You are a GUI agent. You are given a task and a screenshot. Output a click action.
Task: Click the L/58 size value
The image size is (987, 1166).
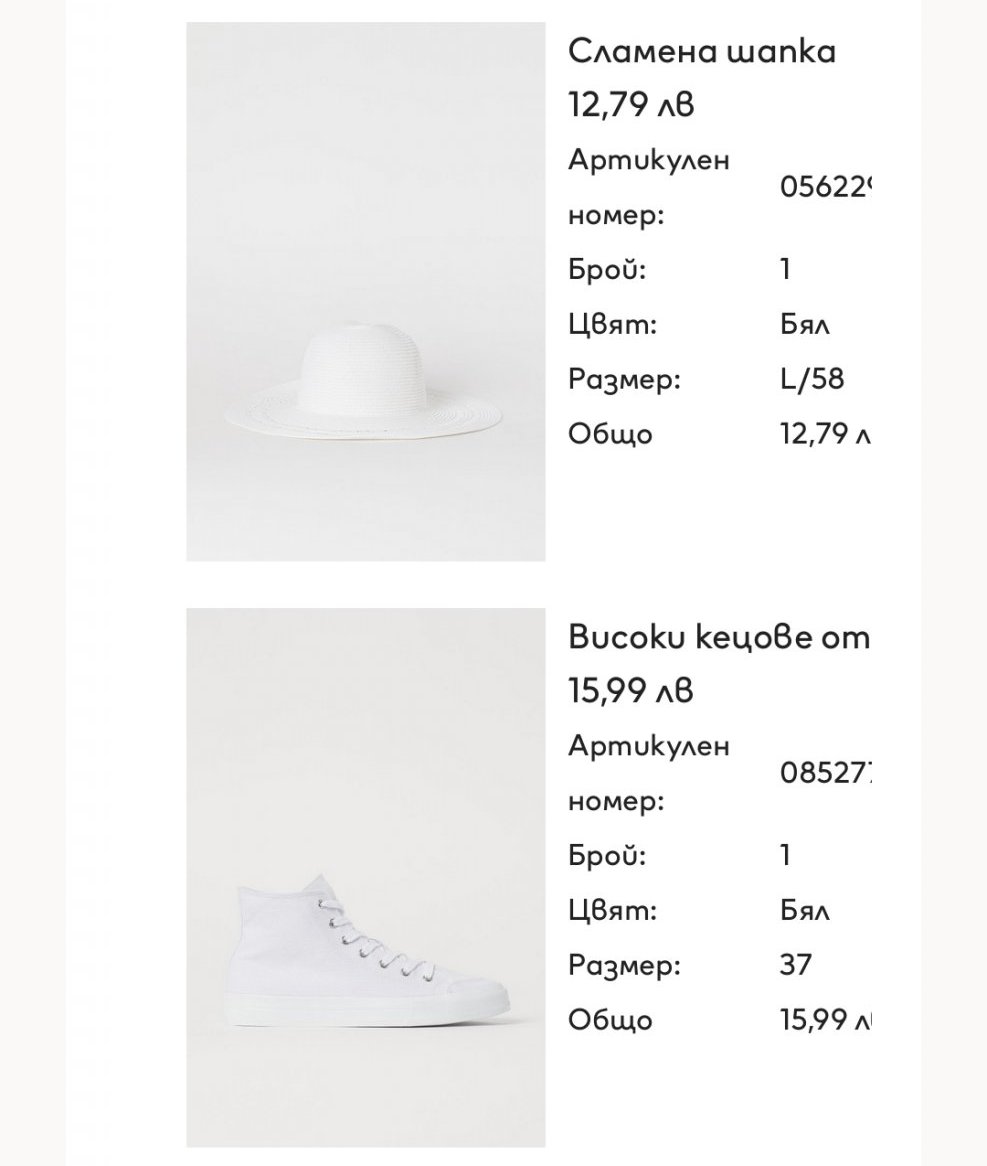tap(812, 379)
